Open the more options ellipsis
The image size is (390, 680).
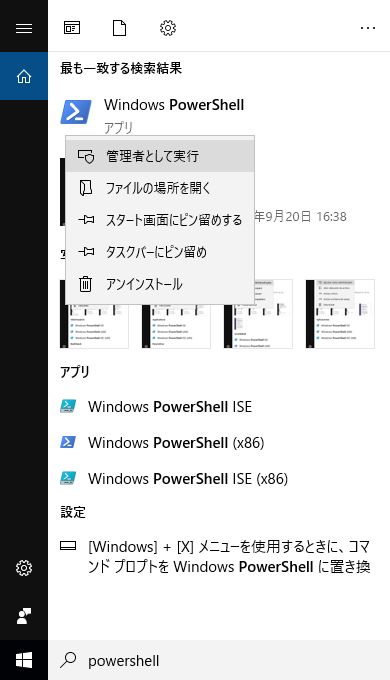[x=368, y=28]
